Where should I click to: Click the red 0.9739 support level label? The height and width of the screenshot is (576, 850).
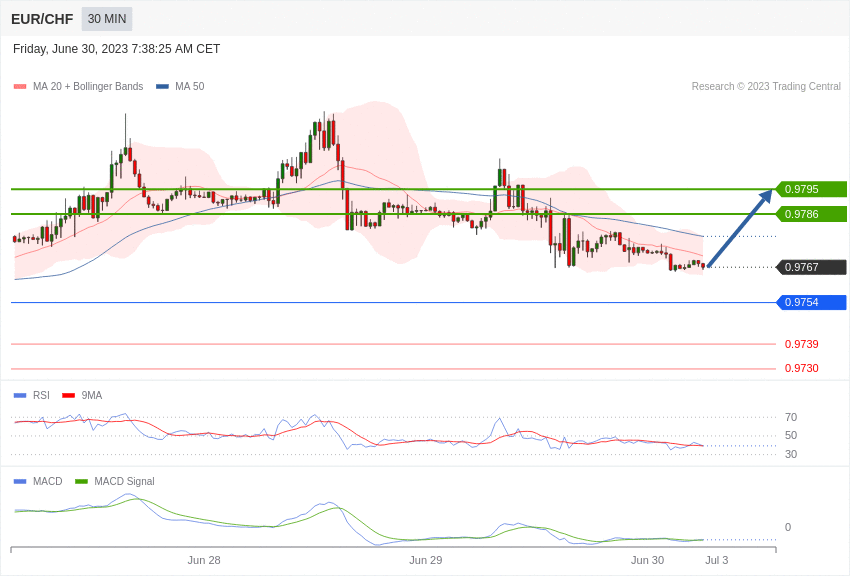click(x=802, y=344)
